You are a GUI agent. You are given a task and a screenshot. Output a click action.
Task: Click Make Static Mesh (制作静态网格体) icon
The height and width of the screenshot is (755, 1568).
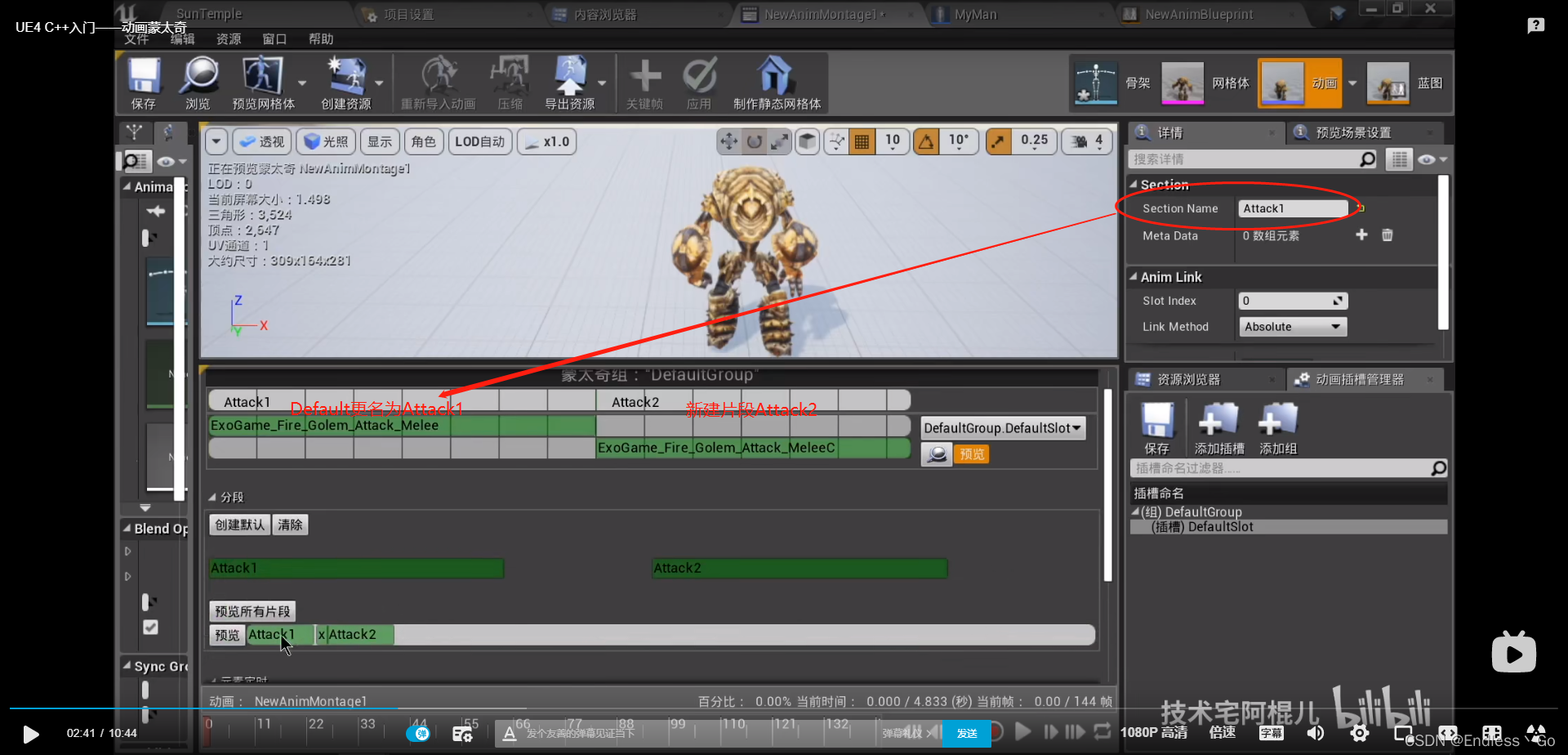777,83
